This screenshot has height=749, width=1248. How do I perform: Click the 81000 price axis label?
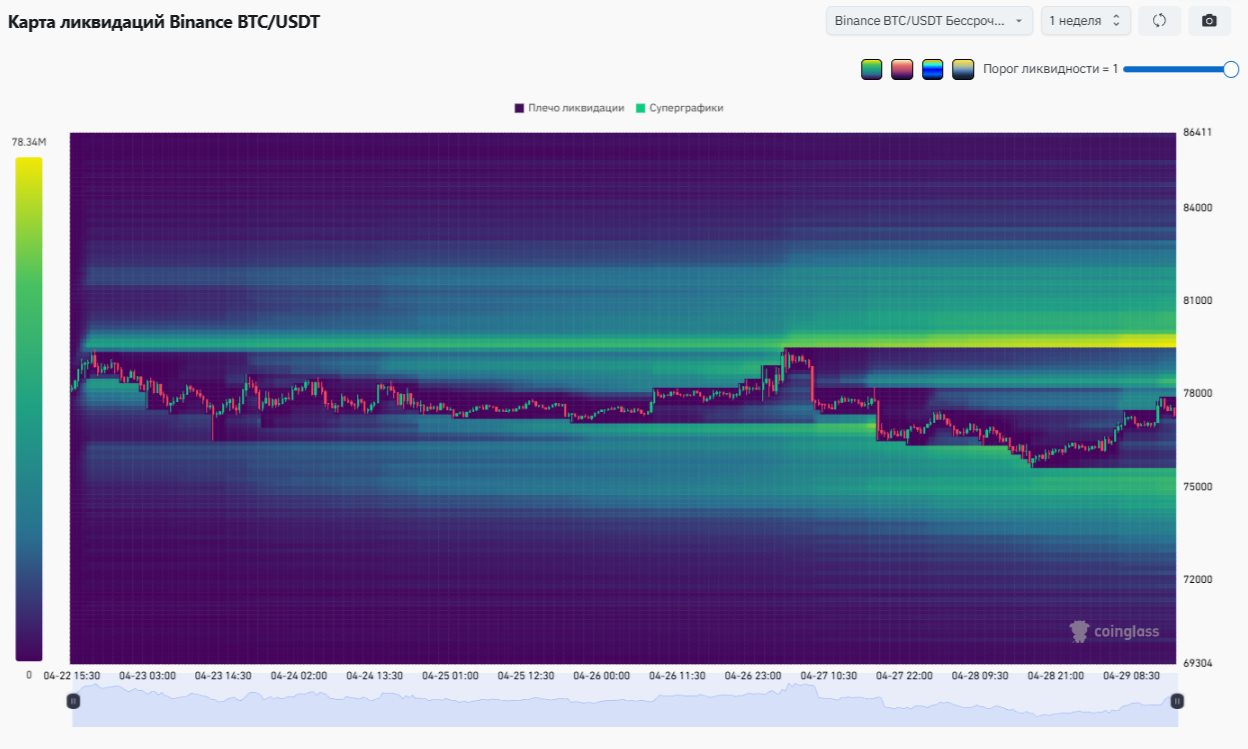click(x=1197, y=300)
